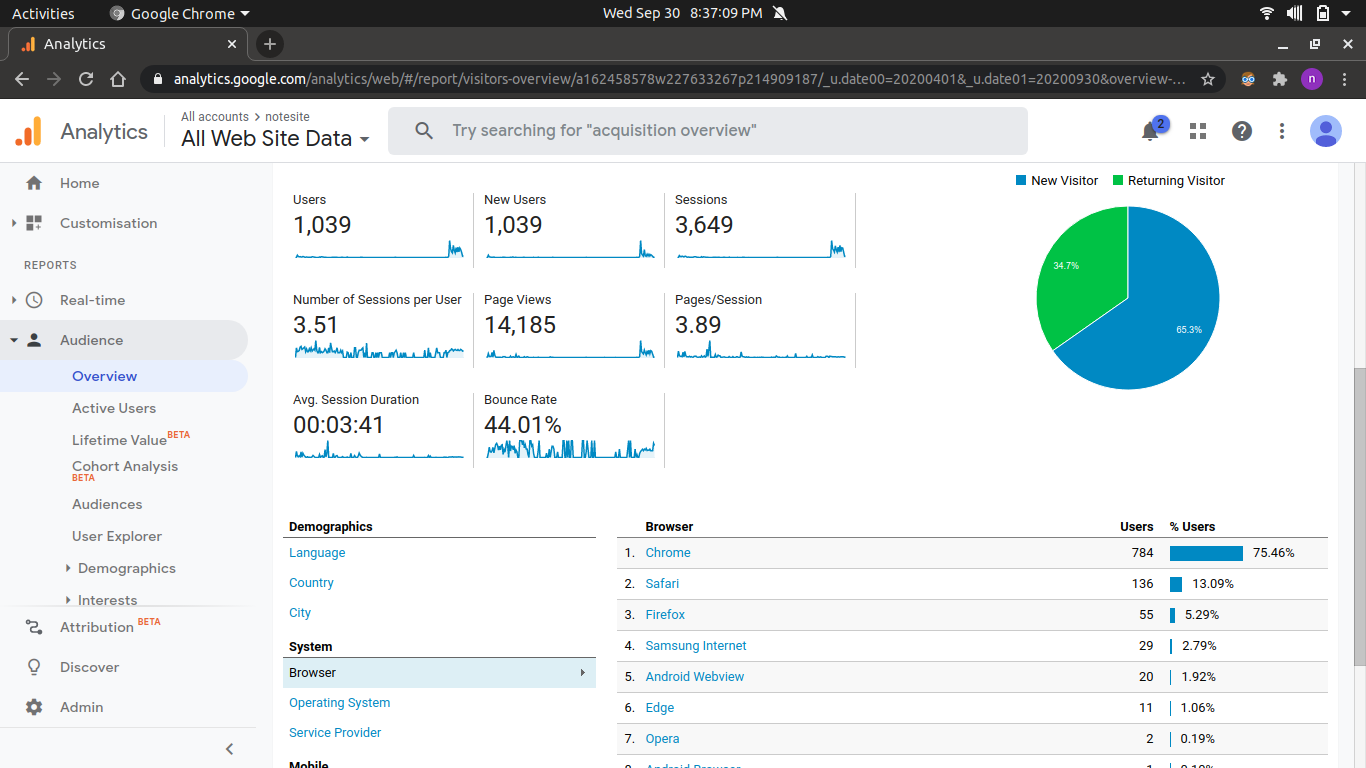Click Country demographics link
This screenshot has height=768, width=1366.
[x=311, y=583]
